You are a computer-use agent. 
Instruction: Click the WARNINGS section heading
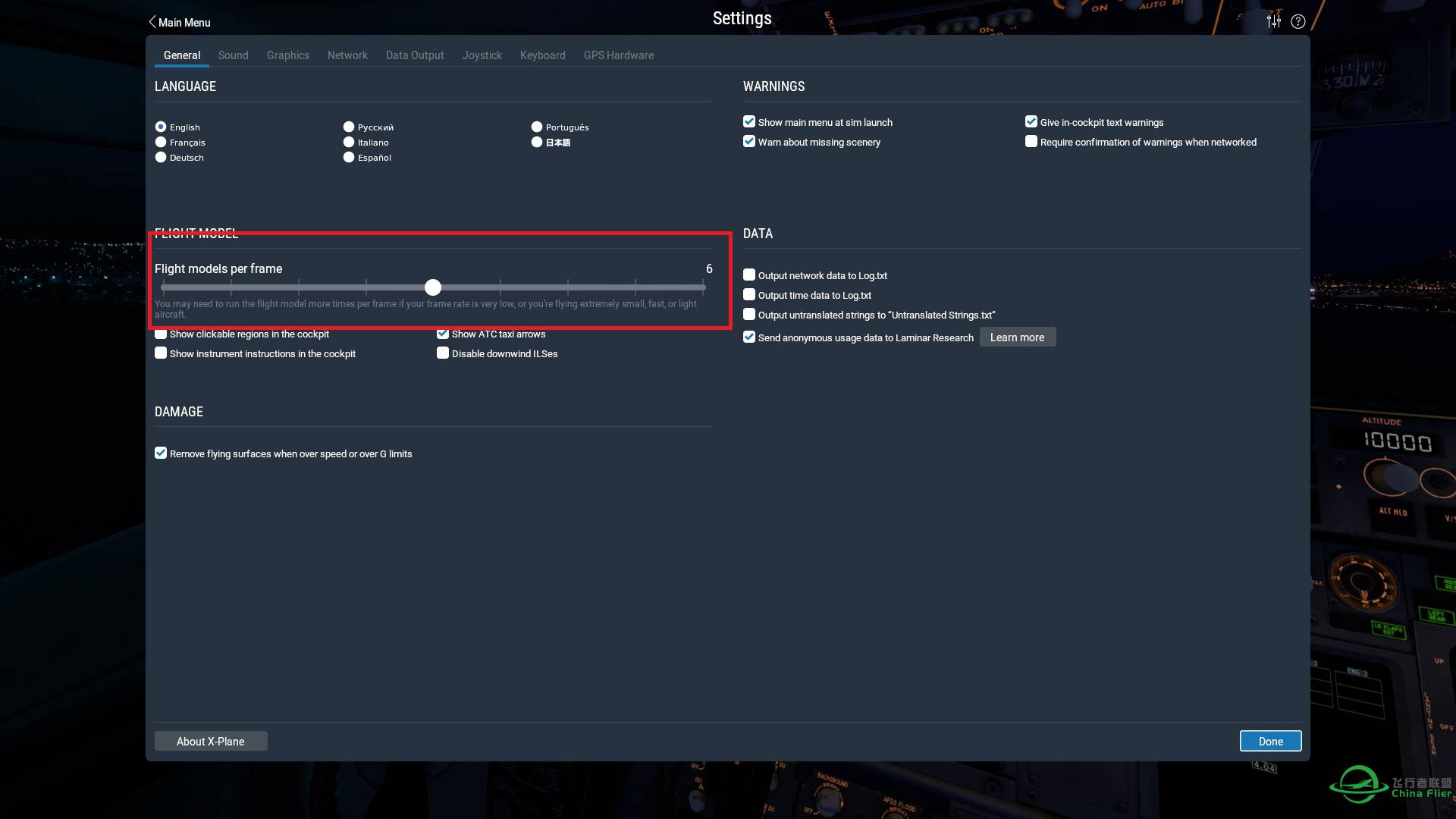[x=774, y=86]
